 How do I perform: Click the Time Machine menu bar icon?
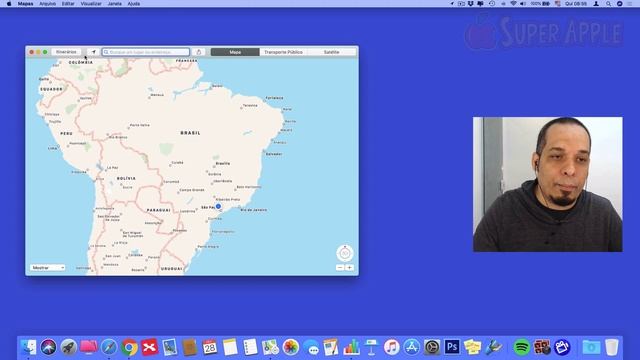click(492, 4)
